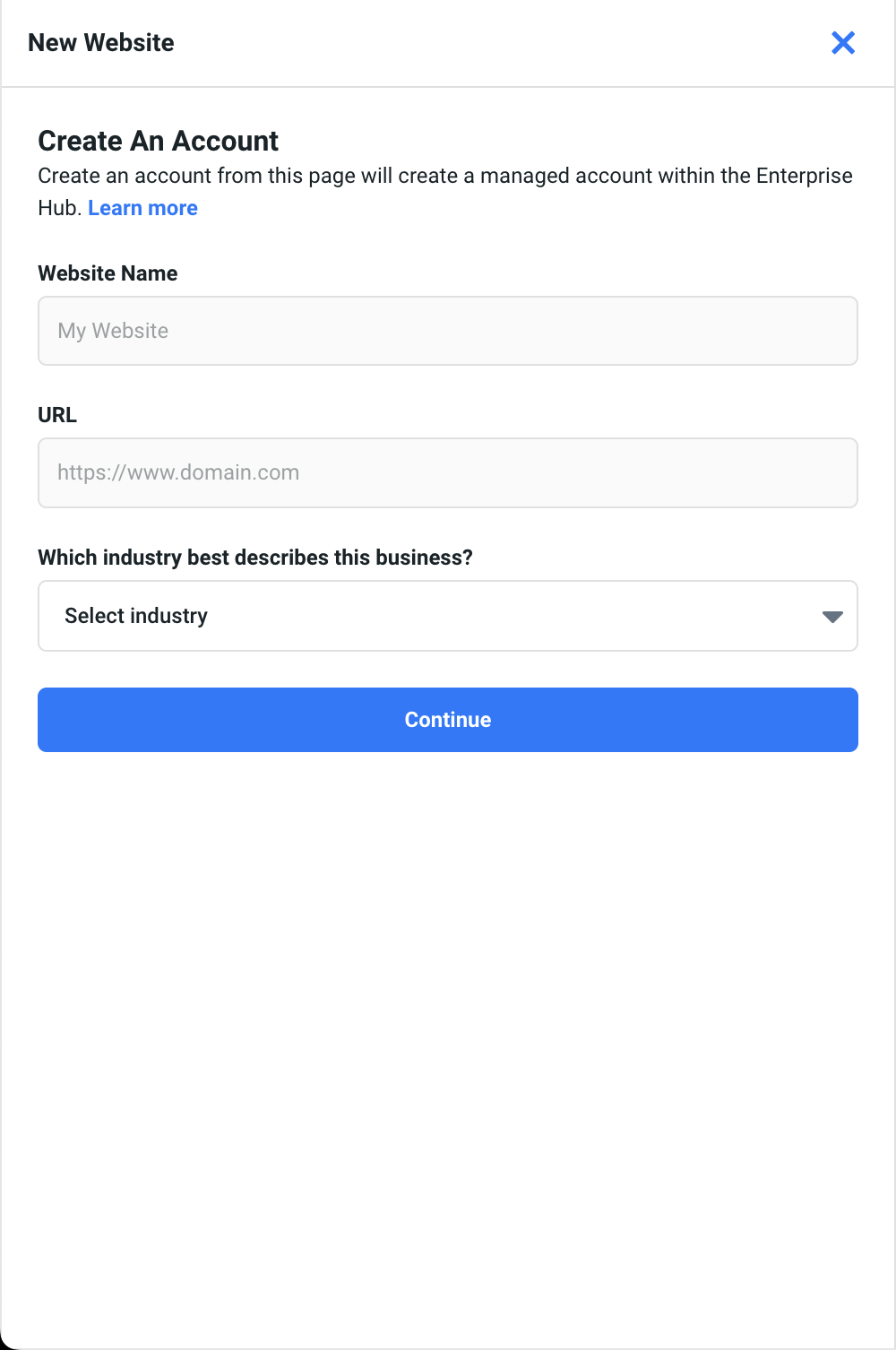Click the "My Website" placeholder text
The height and width of the screenshot is (1350, 896).
tap(113, 331)
